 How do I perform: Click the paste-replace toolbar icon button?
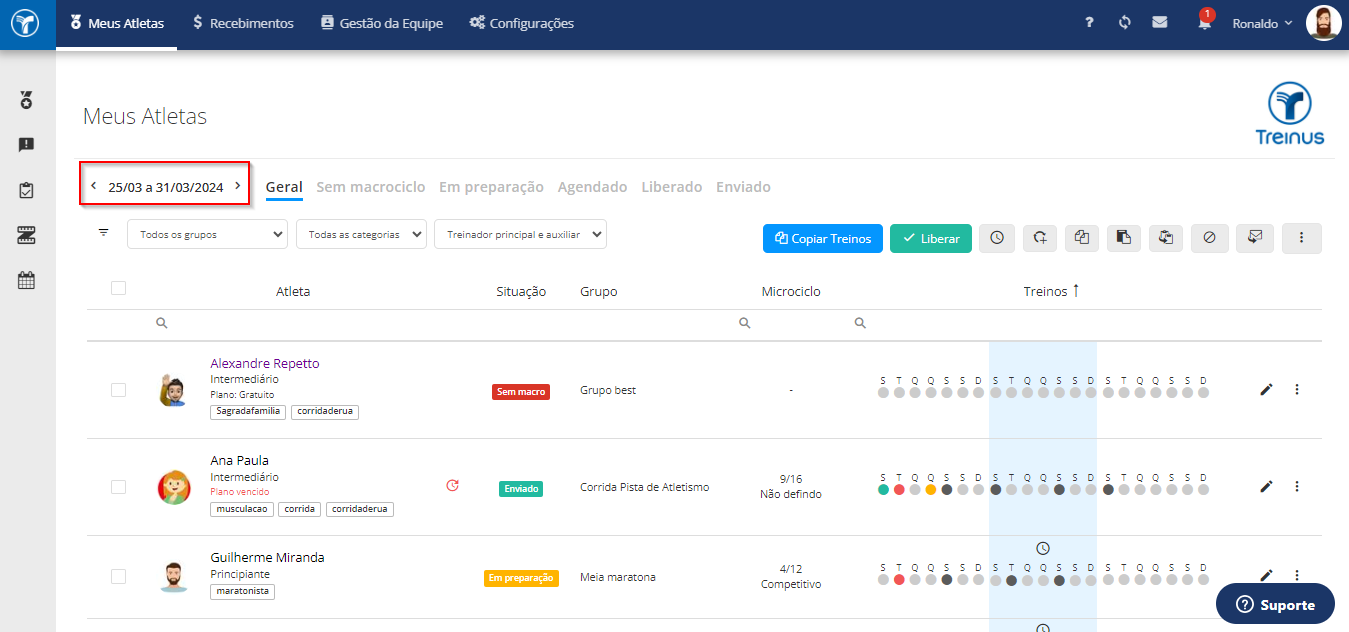point(1166,238)
